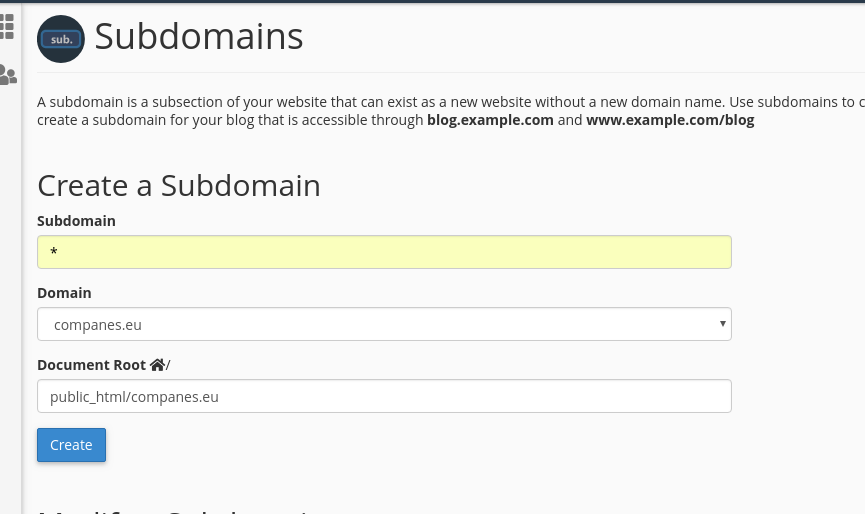Image resolution: width=865 pixels, height=514 pixels.
Task: Click the small arrow on the Domain select
Action: [x=722, y=324]
